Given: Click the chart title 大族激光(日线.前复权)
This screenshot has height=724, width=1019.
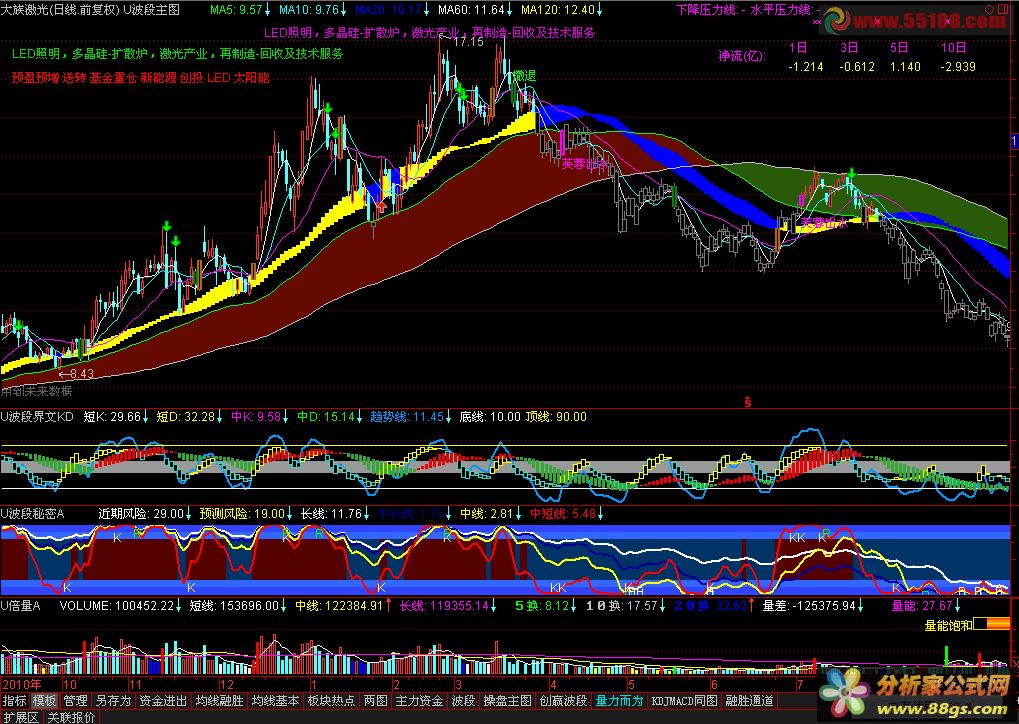Looking at the screenshot, I should [x=60, y=10].
